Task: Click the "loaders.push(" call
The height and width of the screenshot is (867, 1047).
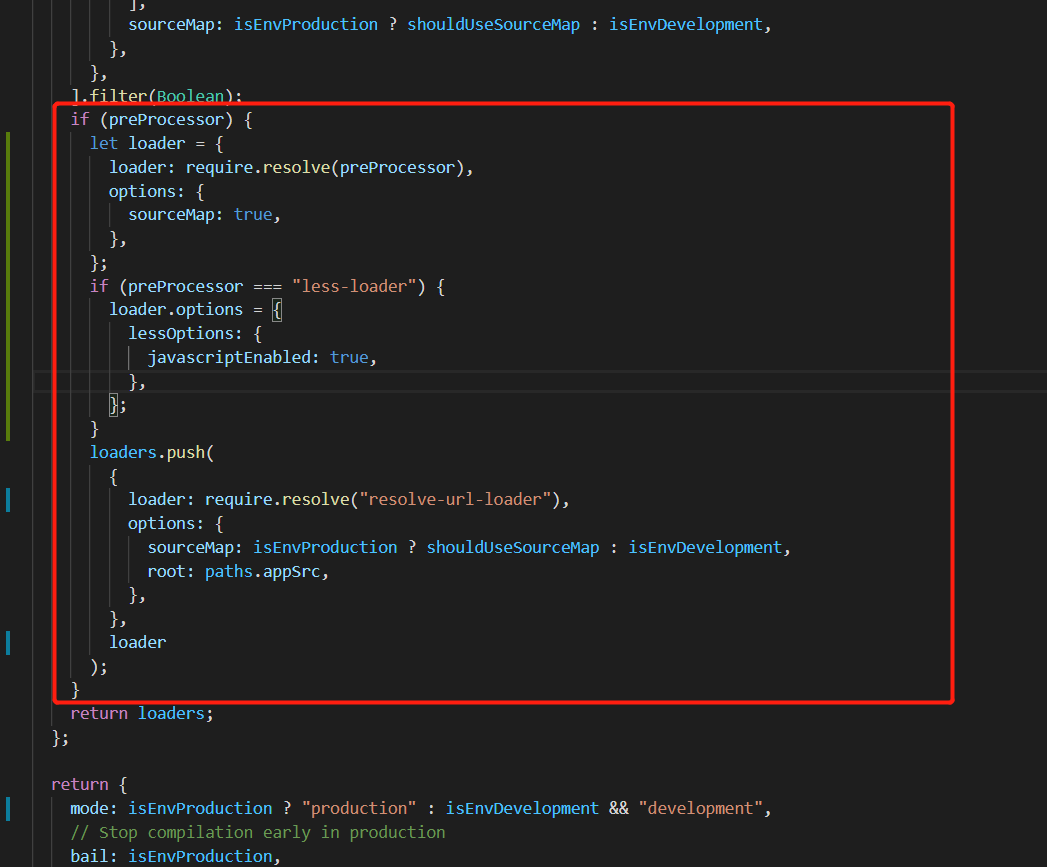Action: tap(152, 452)
